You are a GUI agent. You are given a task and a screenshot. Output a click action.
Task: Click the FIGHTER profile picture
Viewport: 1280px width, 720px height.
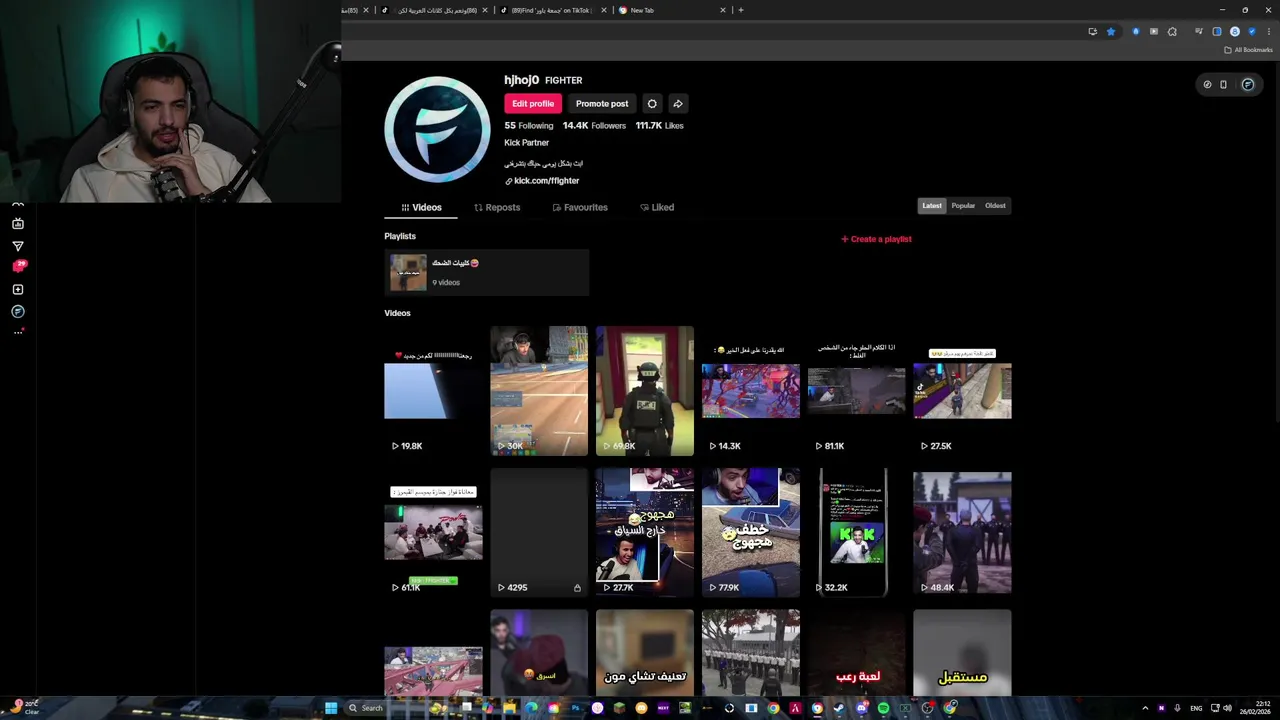(437, 129)
